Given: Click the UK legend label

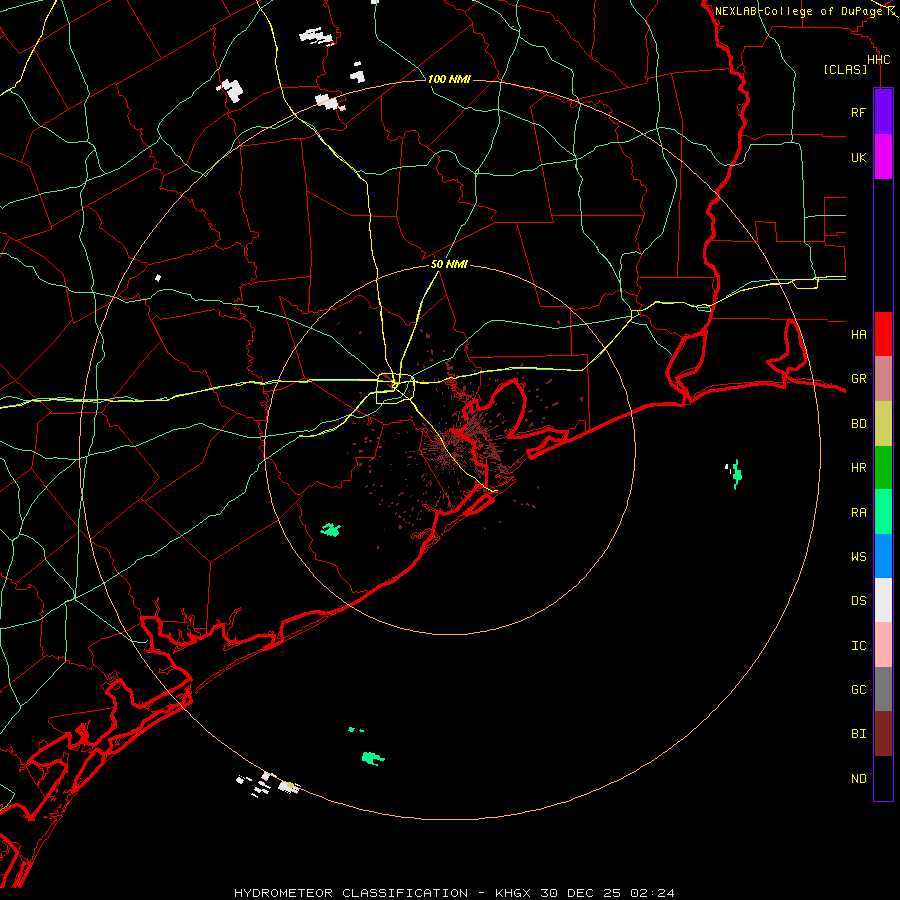Looking at the screenshot, I should [858, 157].
